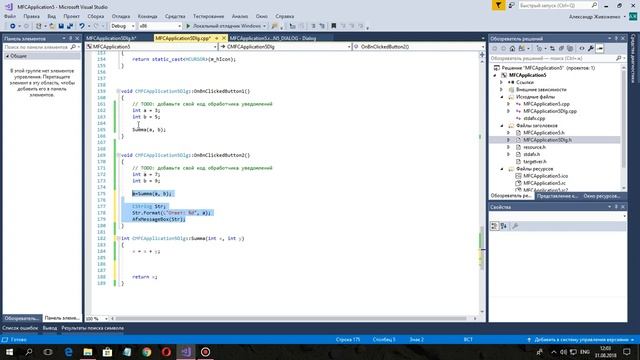The image size is (640, 360).
Task: Click the editor horizontal scrollbar
Action: point(291,318)
